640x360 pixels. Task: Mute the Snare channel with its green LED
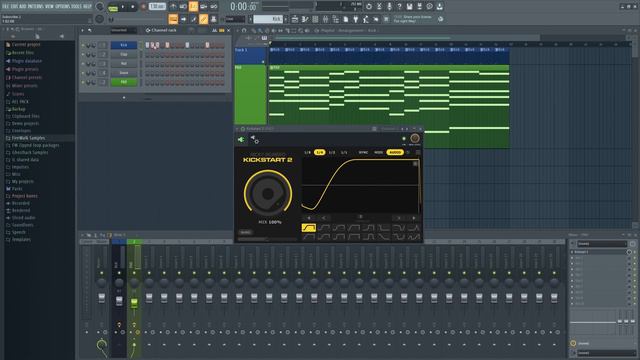point(83,73)
